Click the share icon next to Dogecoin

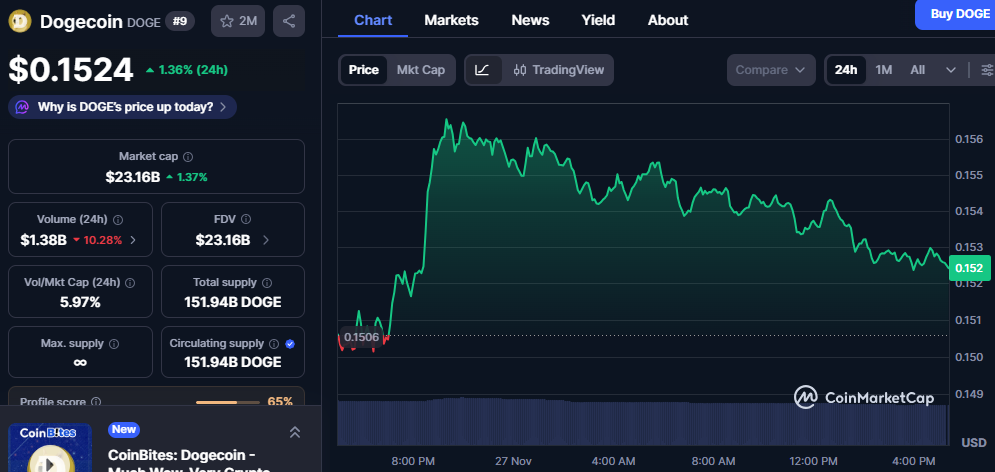point(289,20)
